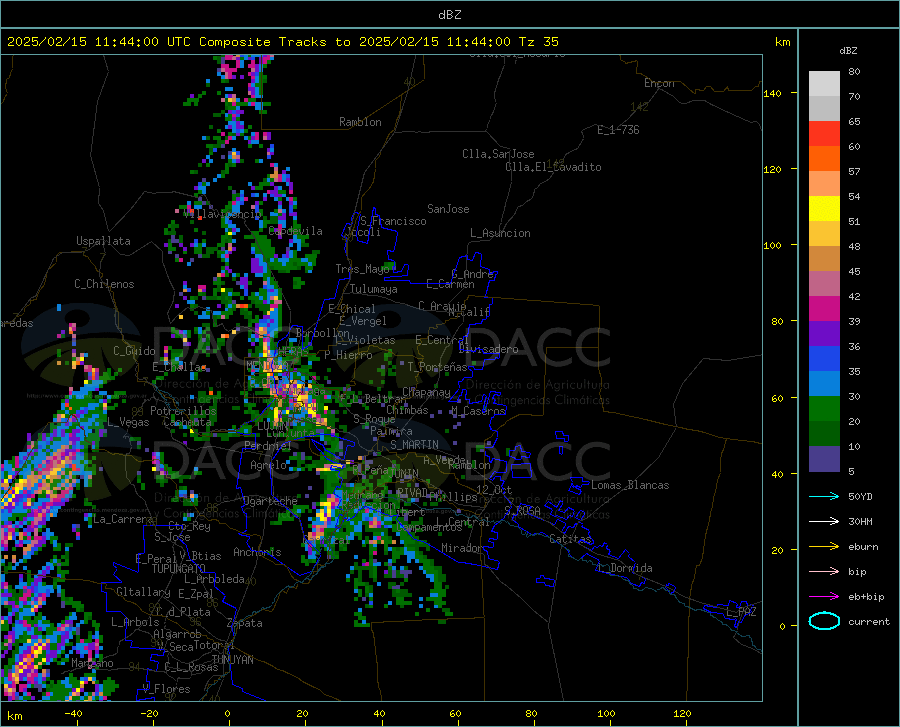
Task: Click the Catitas map label
Action: point(571,539)
